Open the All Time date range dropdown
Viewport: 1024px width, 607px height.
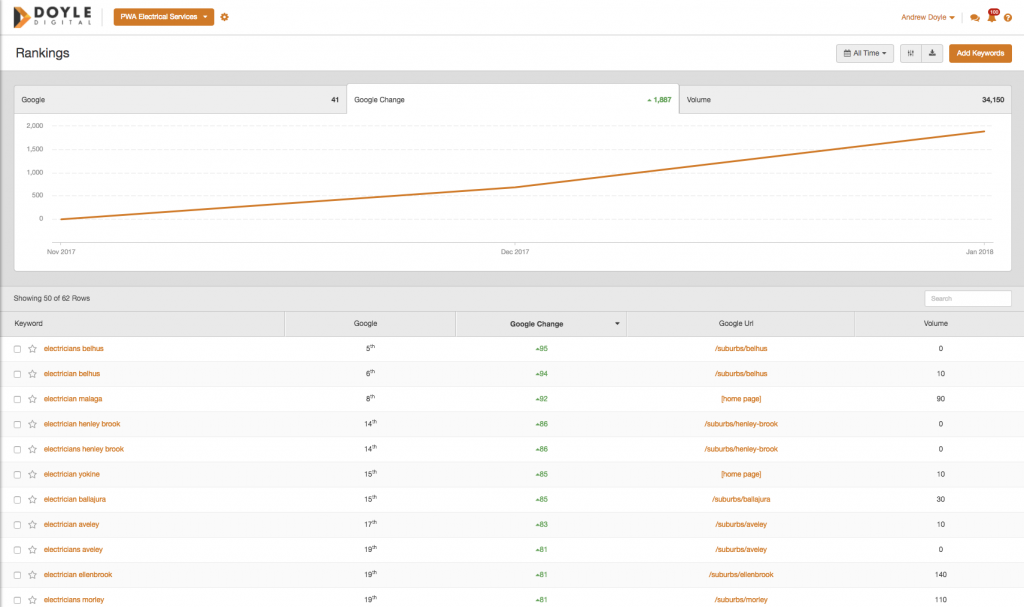[x=864, y=53]
